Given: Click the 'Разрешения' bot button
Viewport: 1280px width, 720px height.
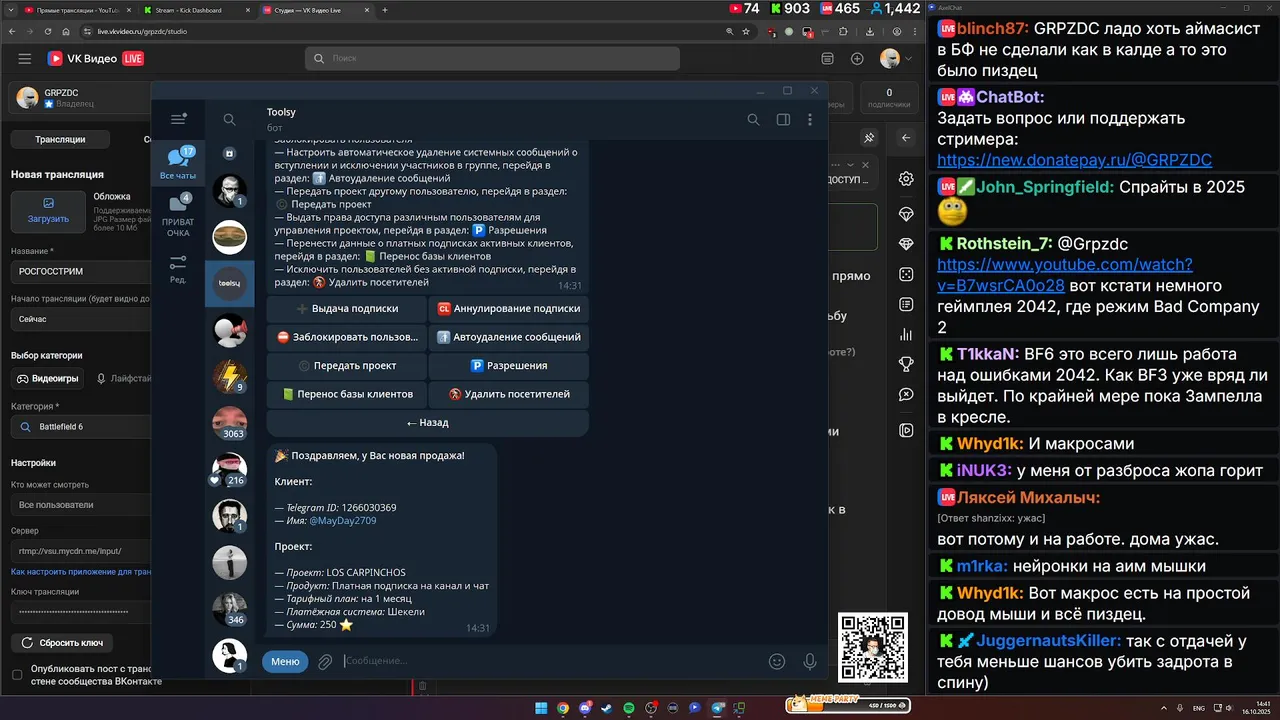Looking at the screenshot, I should [x=509, y=366].
